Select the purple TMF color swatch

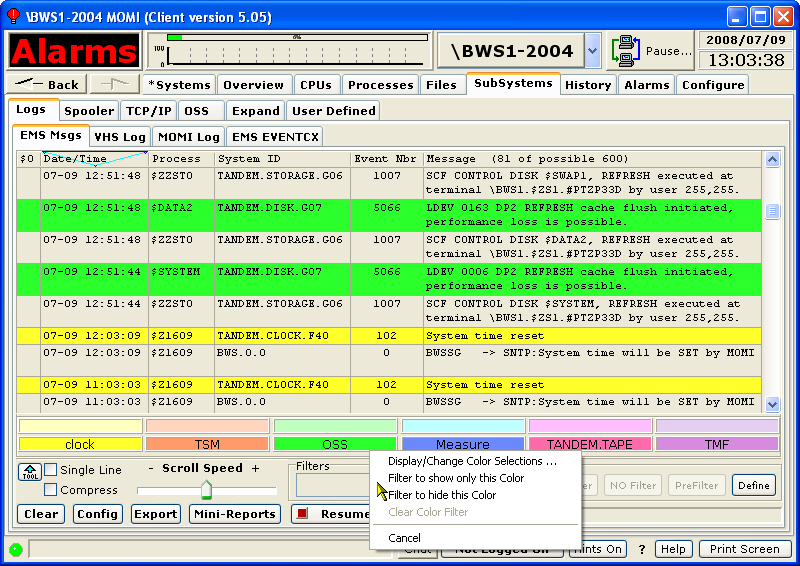pyautogui.click(x=717, y=444)
